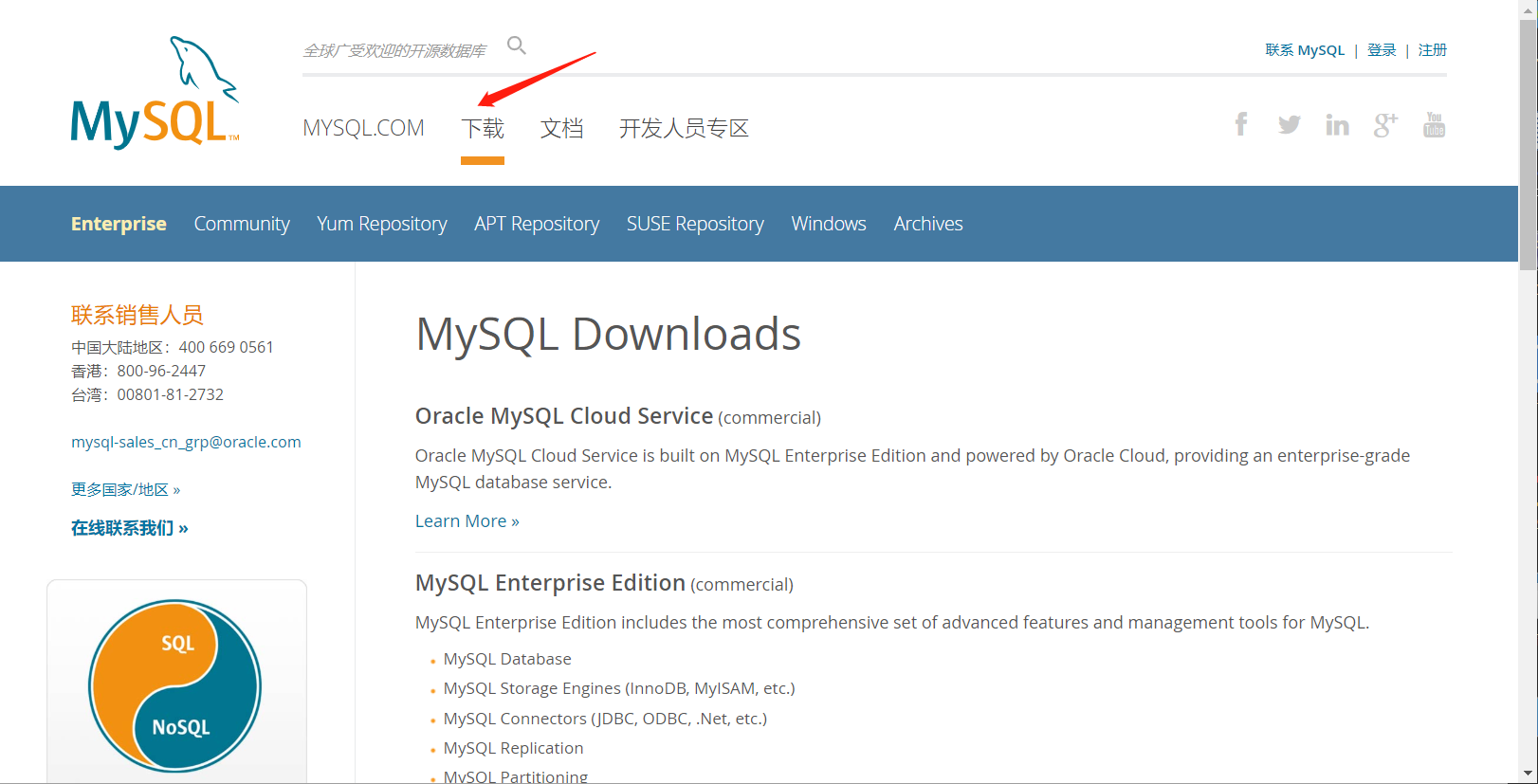
Task: Open the Yum Repository tab
Action: pos(382,224)
